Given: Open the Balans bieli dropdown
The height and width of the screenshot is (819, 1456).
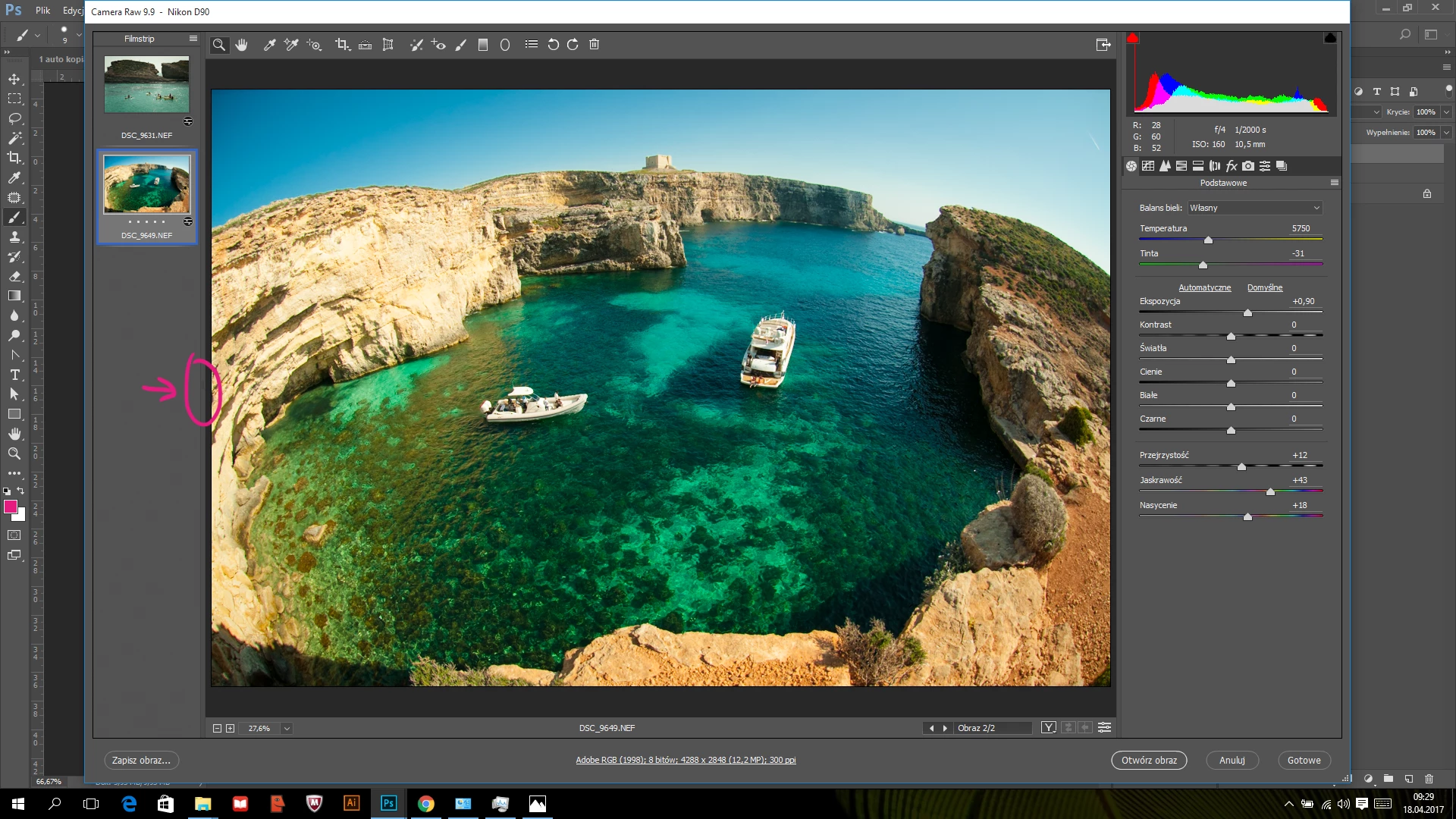Looking at the screenshot, I should tap(1254, 208).
